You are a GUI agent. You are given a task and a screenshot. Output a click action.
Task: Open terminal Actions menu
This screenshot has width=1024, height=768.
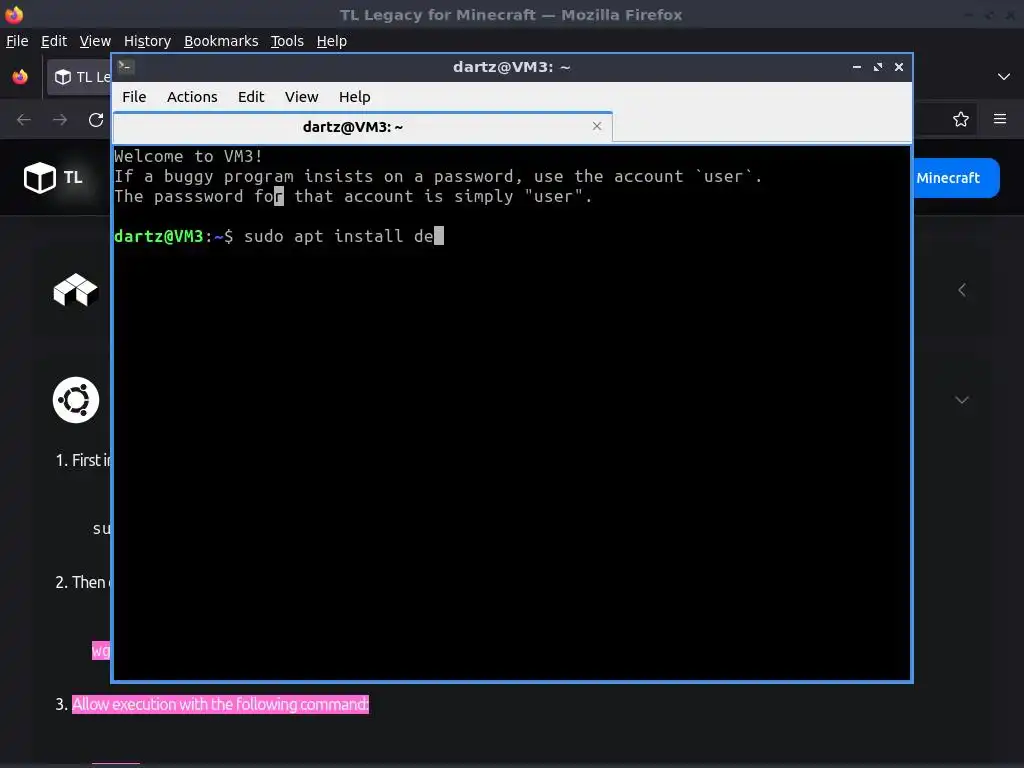pyautogui.click(x=192, y=97)
